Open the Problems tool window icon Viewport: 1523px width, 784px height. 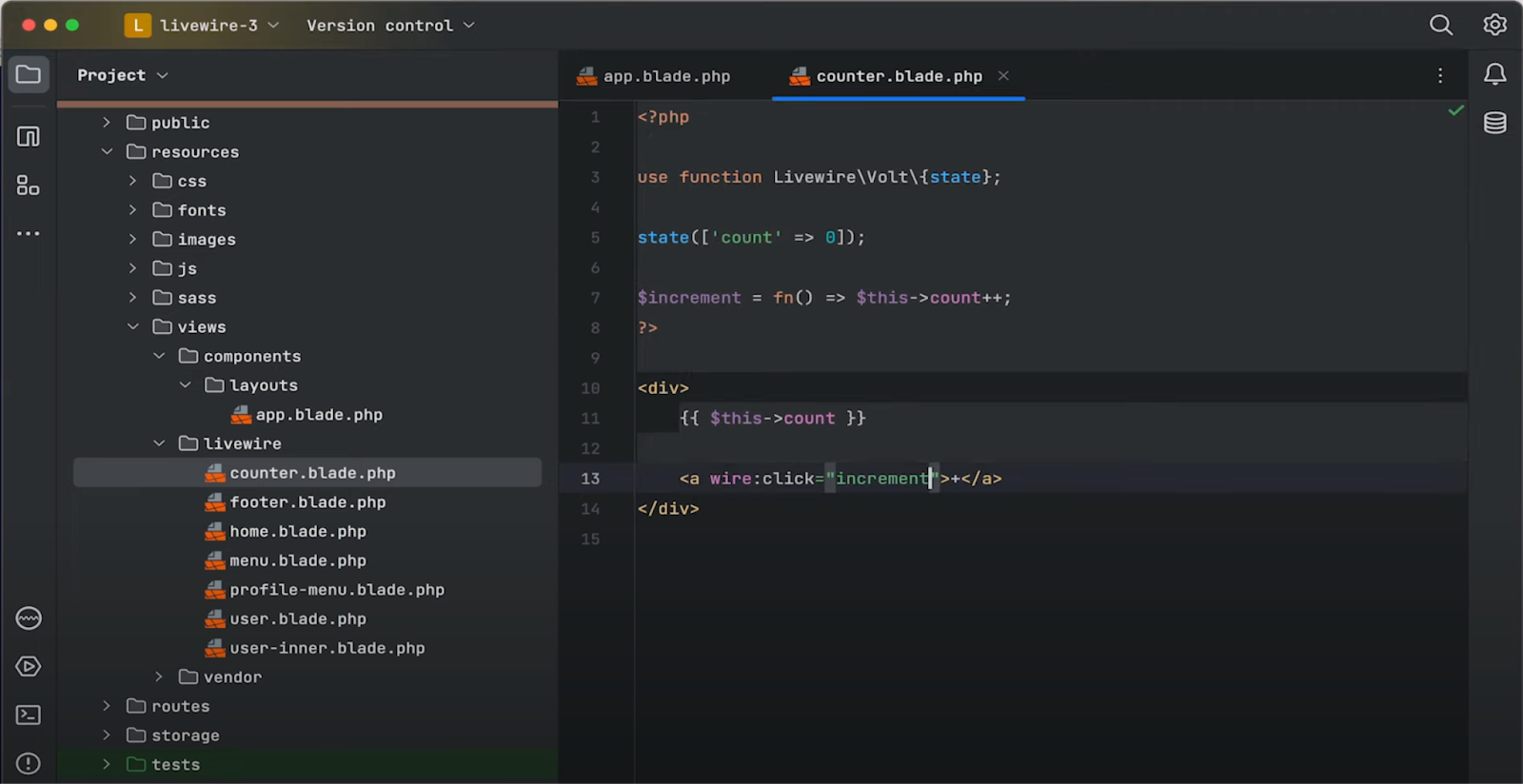tap(29, 763)
